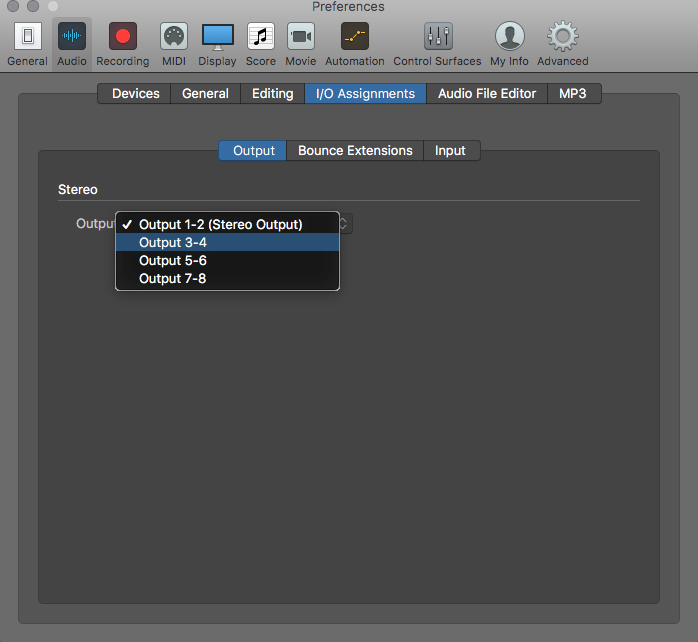Open the MIDI preferences connector icon
Image resolution: width=698 pixels, height=642 pixels.
click(x=174, y=36)
